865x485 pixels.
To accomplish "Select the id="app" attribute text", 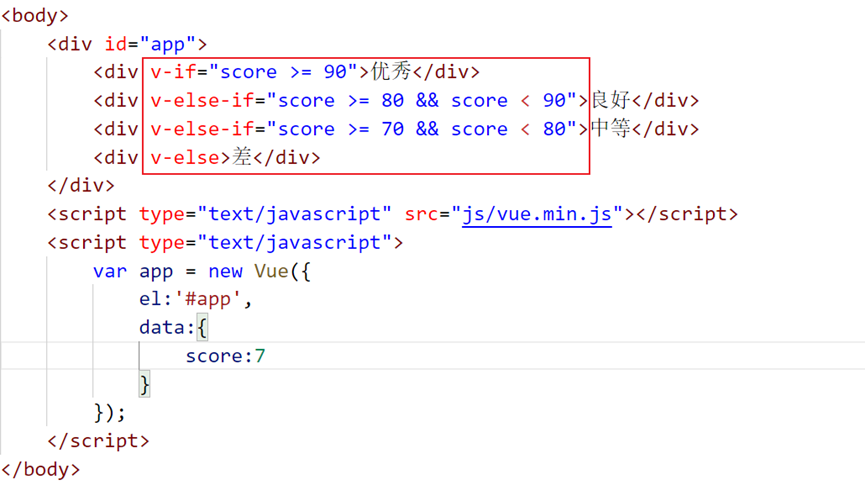I will (x=150, y=44).
